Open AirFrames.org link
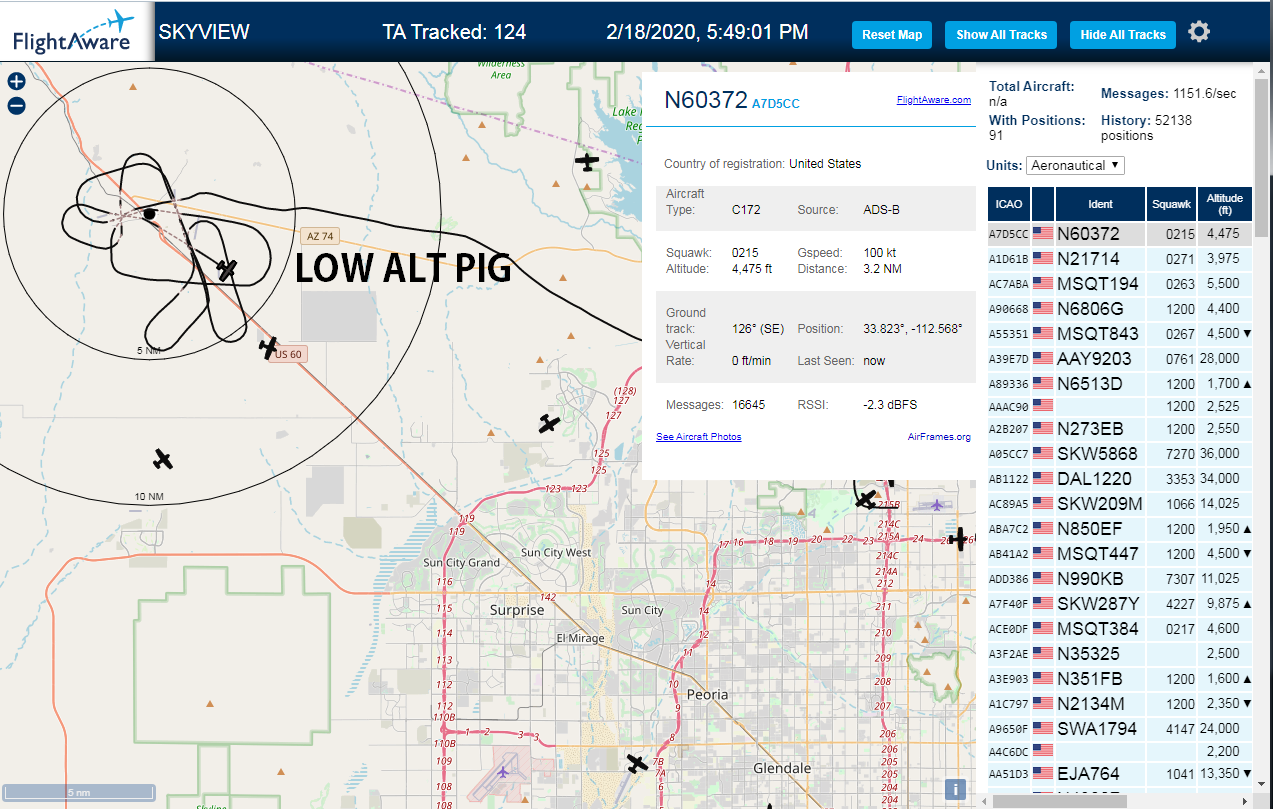The height and width of the screenshot is (809, 1273). tap(939, 437)
